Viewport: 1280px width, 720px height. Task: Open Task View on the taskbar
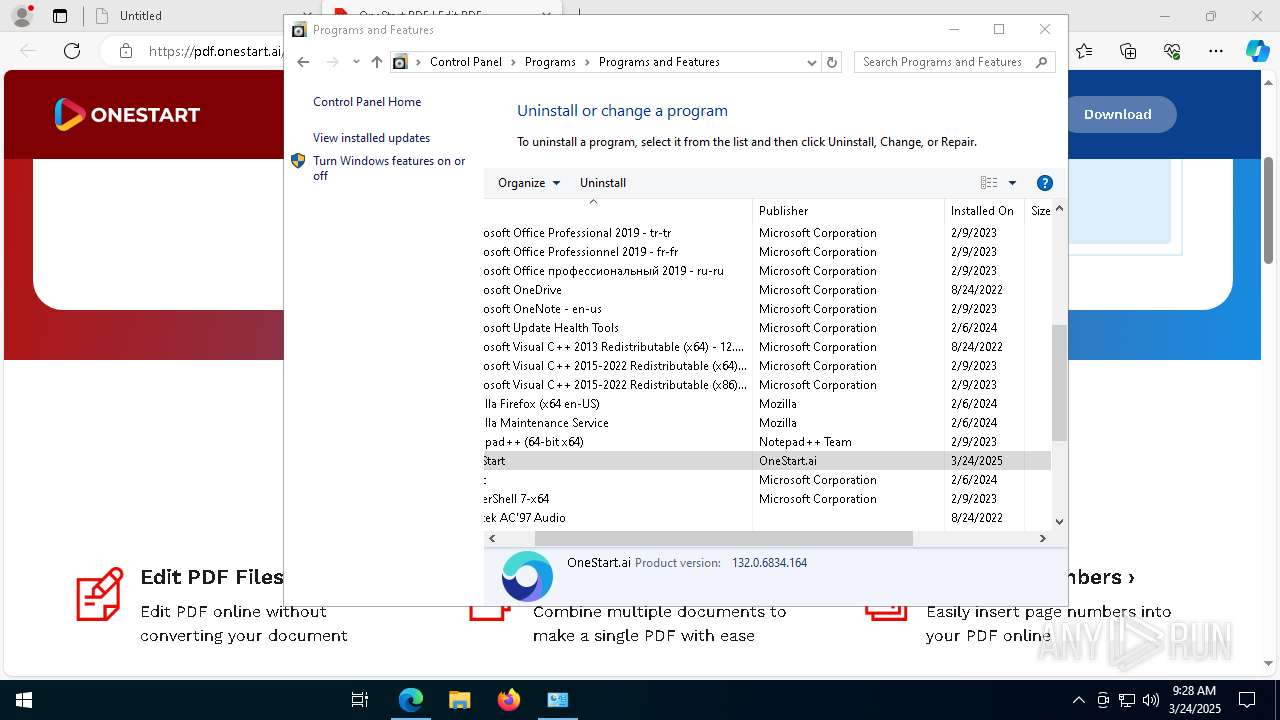coord(360,700)
